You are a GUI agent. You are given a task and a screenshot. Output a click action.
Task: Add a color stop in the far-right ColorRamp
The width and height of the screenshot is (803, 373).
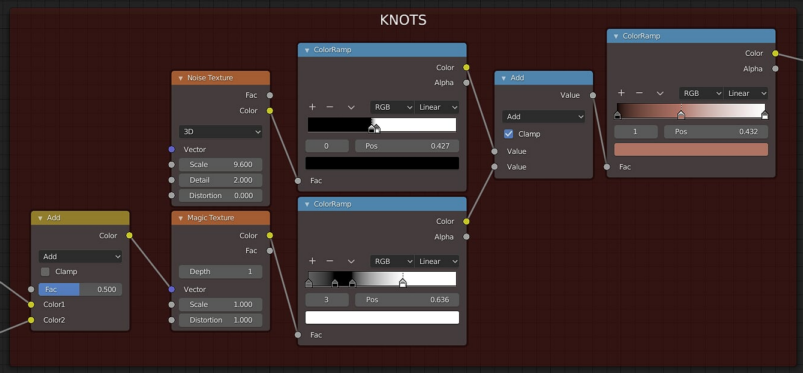[621, 93]
